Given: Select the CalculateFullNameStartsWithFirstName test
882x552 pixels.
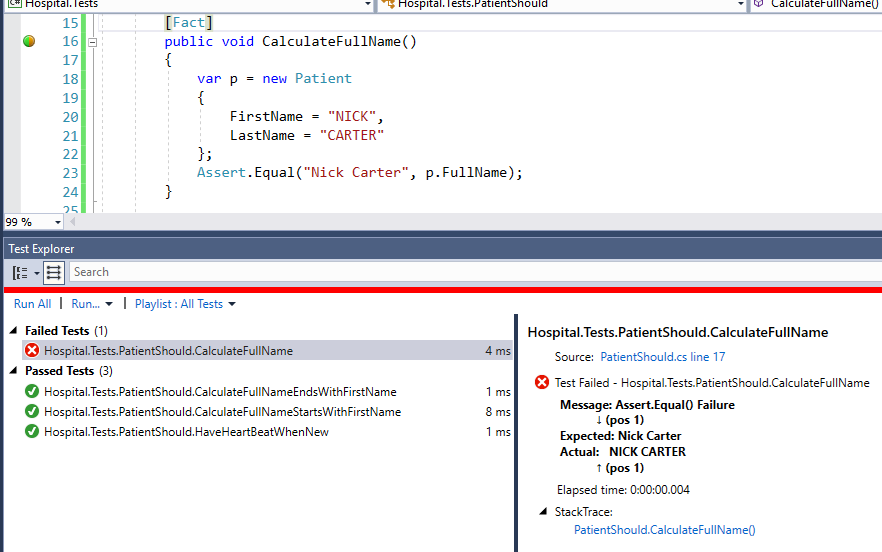Looking at the screenshot, I should (267, 412).
